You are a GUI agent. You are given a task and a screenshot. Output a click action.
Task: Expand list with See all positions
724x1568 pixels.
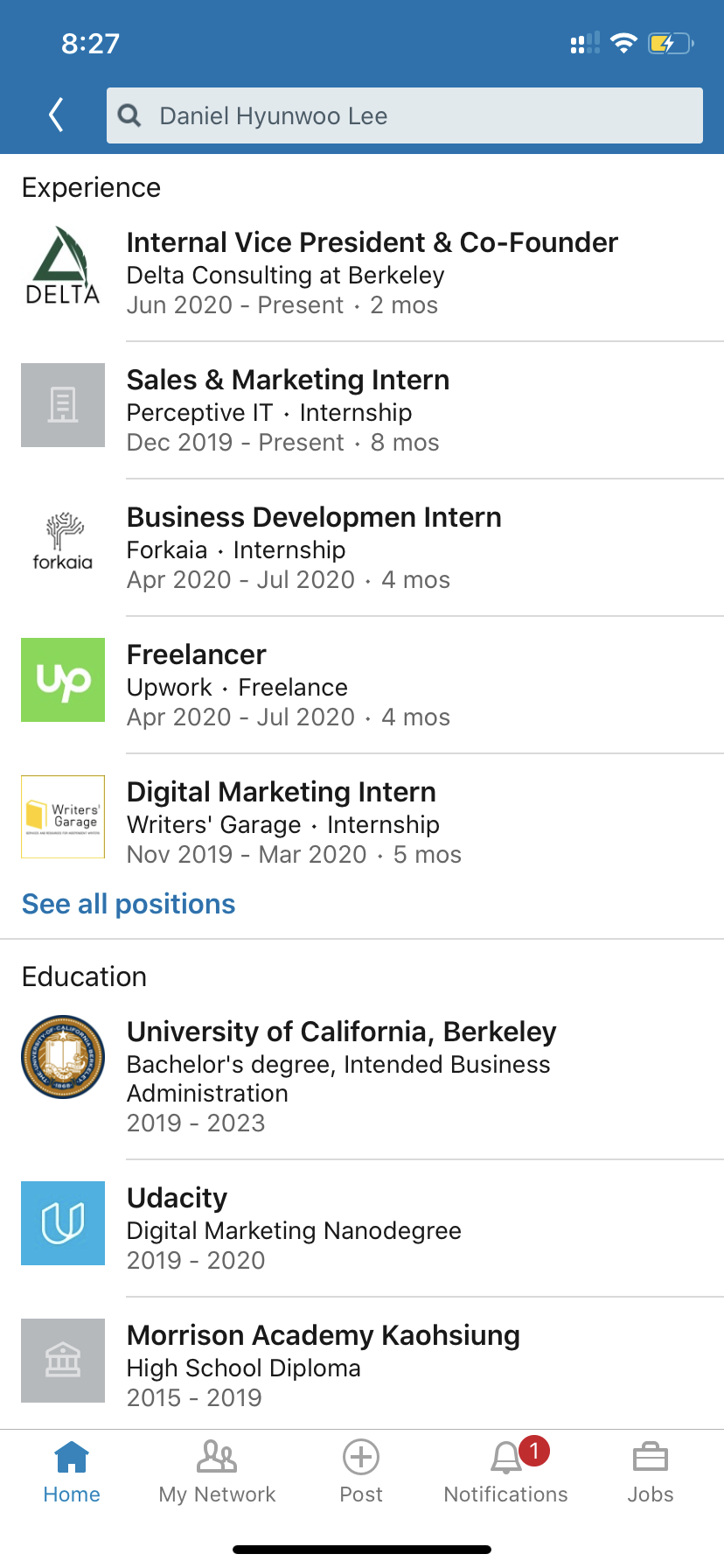pos(129,904)
